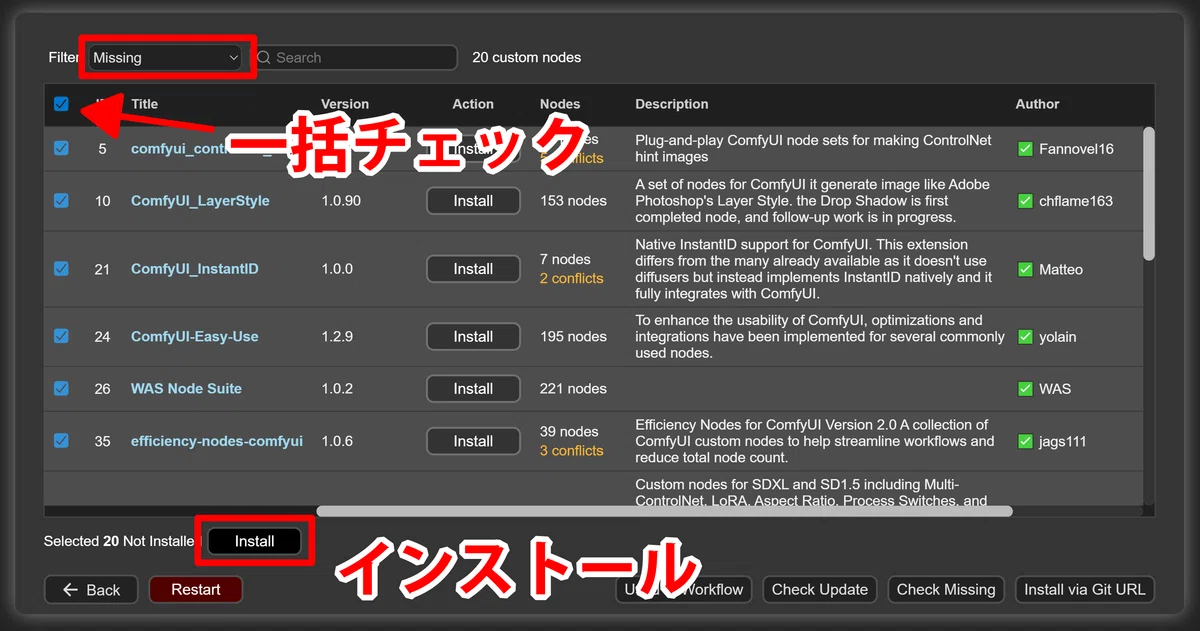Click the horizontal scrollbar of the table

click(665, 511)
